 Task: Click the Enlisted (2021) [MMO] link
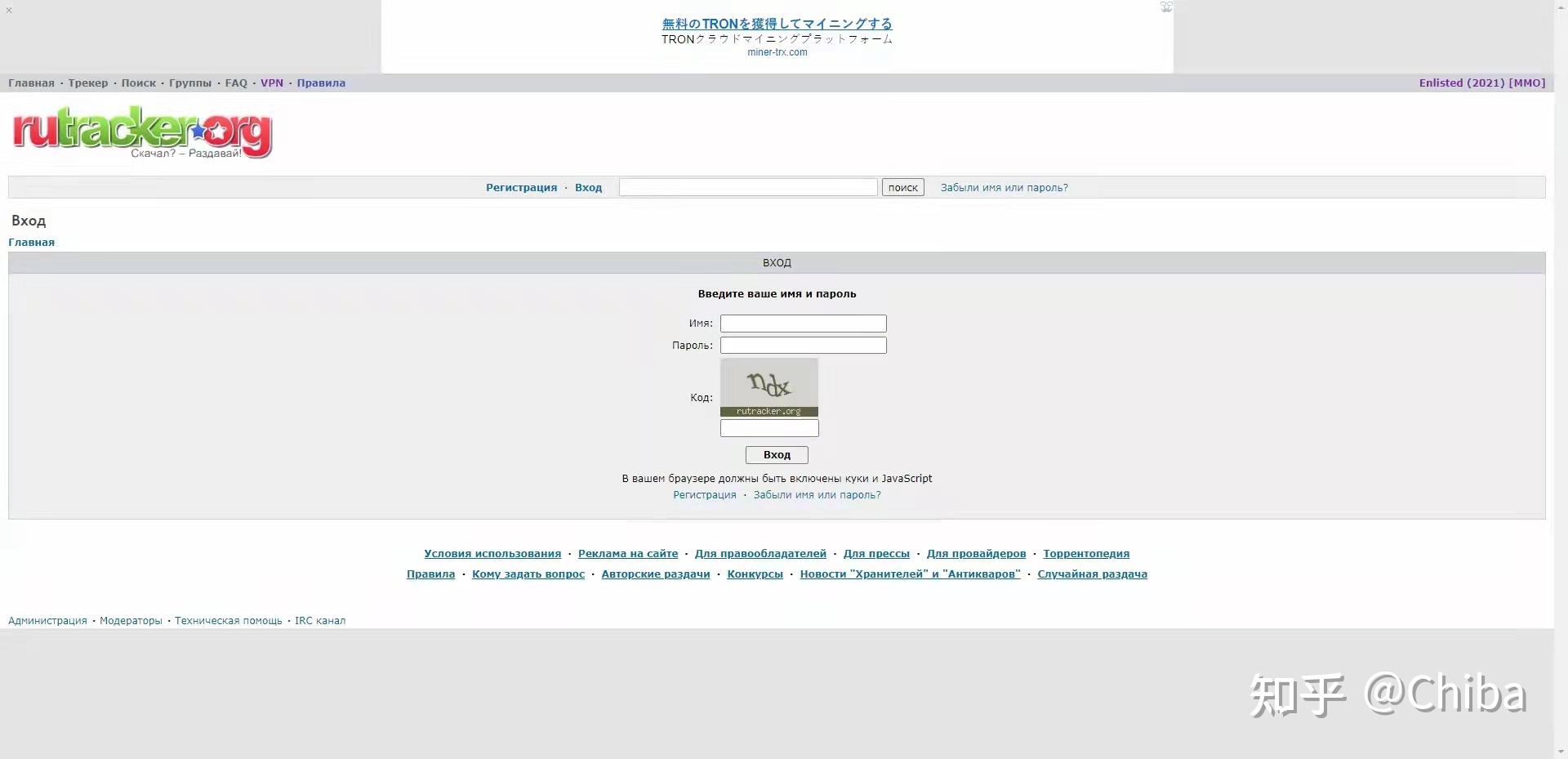[x=1482, y=83]
